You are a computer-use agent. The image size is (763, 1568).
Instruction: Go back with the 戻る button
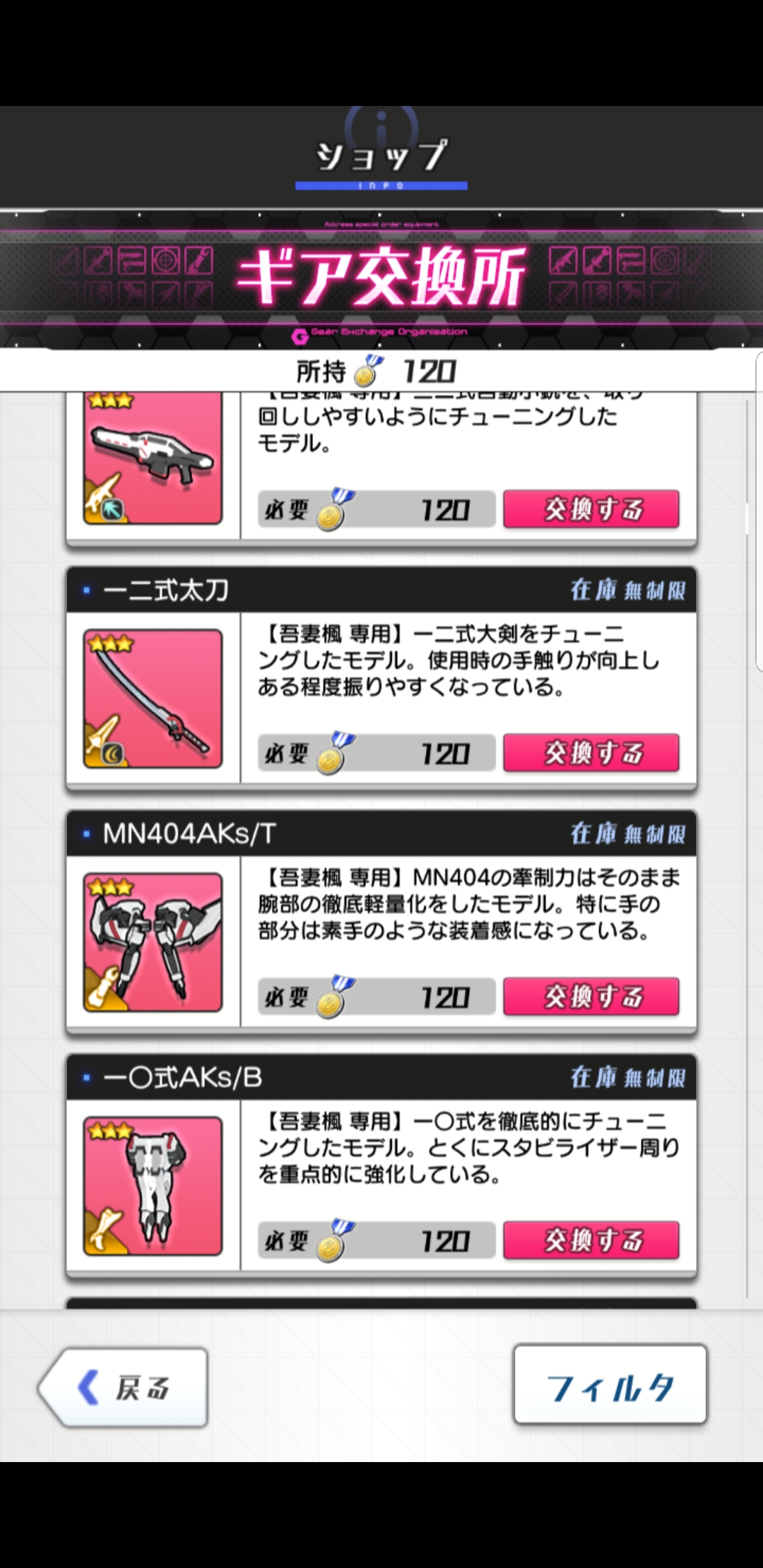tap(123, 1387)
